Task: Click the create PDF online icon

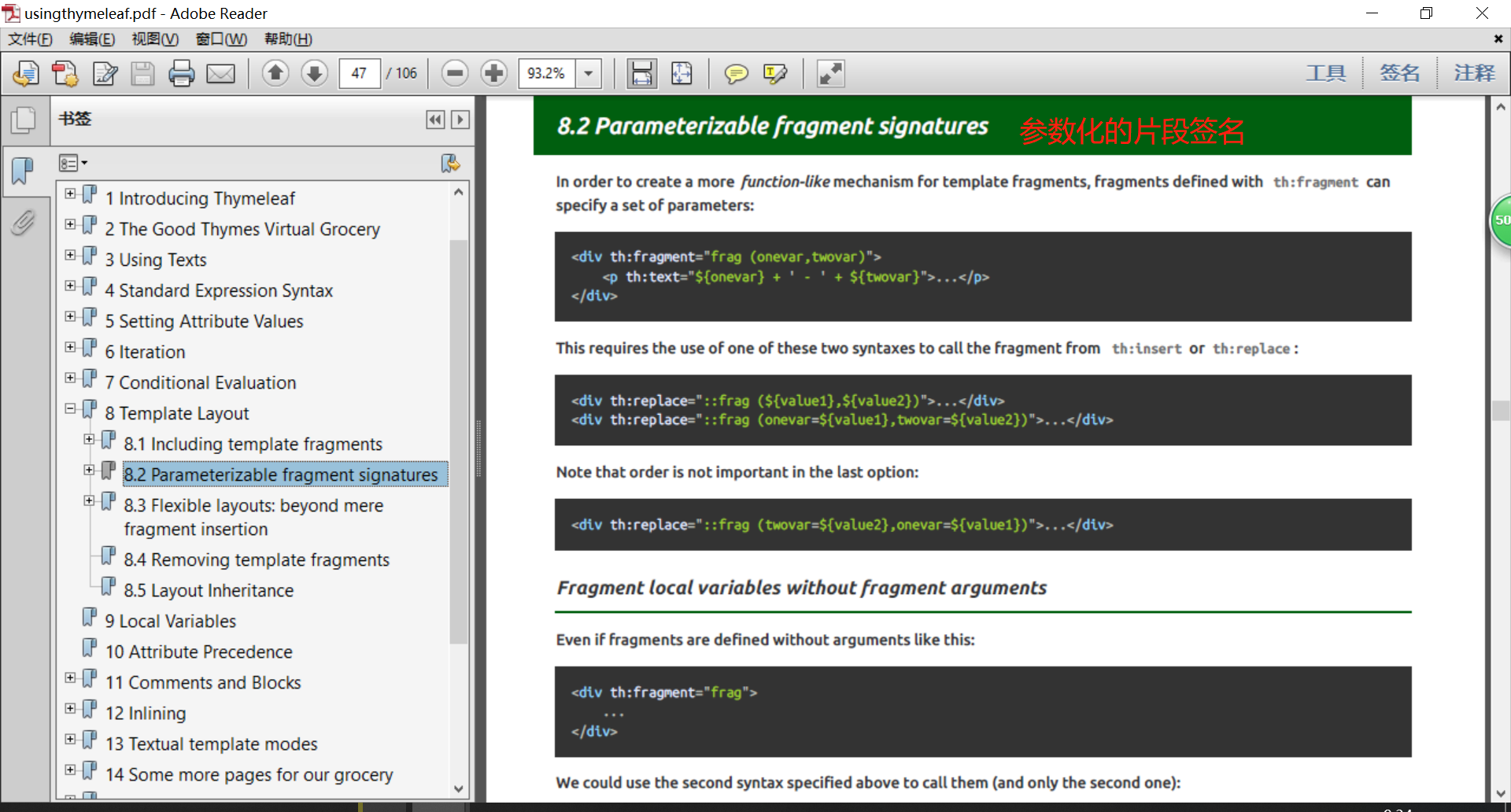Action: (65, 74)
